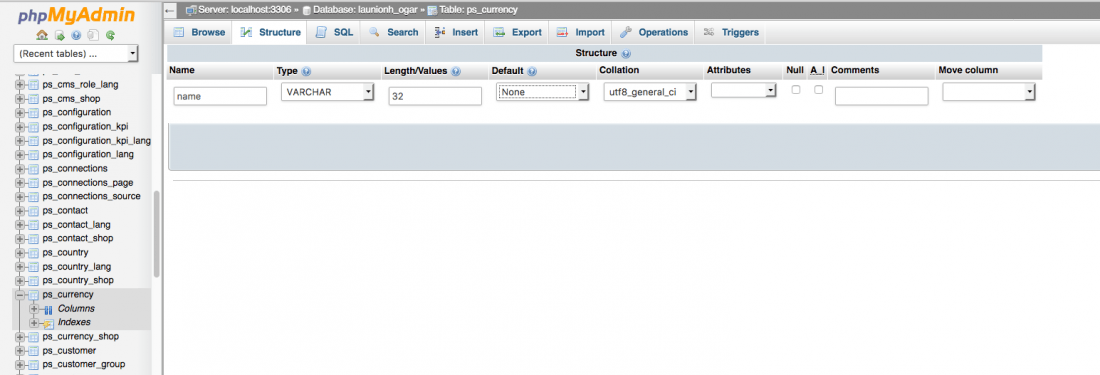Click the help icon next to Default
Image resolution: width=1100 pixels, height=375 pixels.
coord(532,71)
